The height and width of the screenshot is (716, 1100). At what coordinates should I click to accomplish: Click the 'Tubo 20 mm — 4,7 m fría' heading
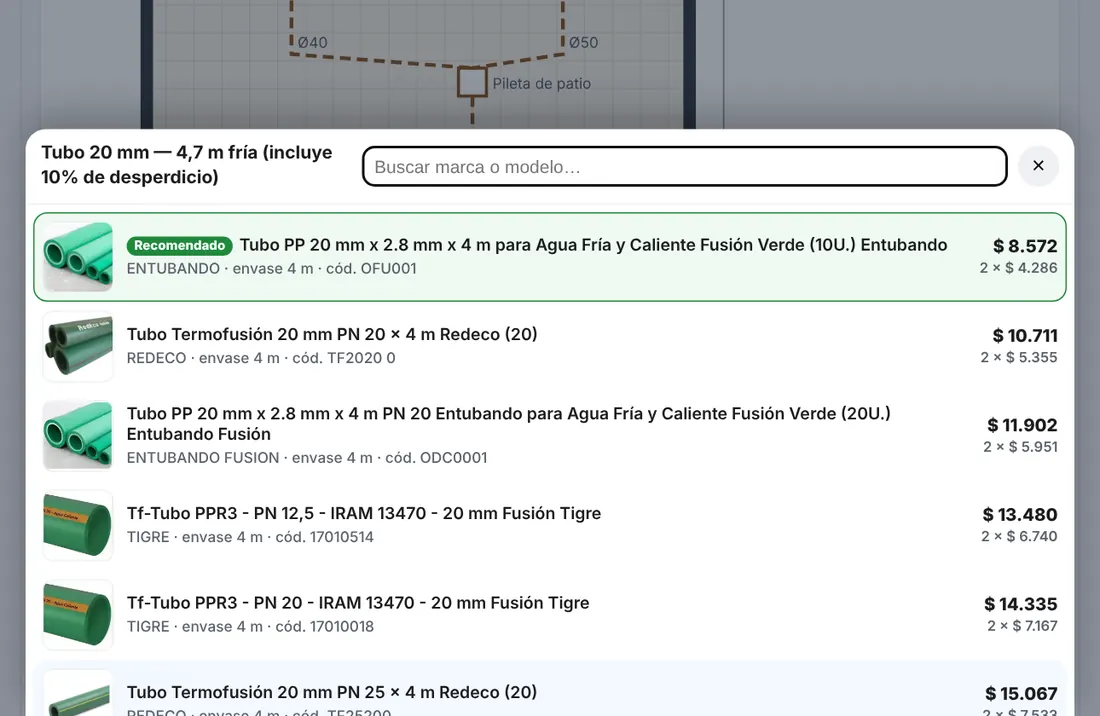pos(187,165)
